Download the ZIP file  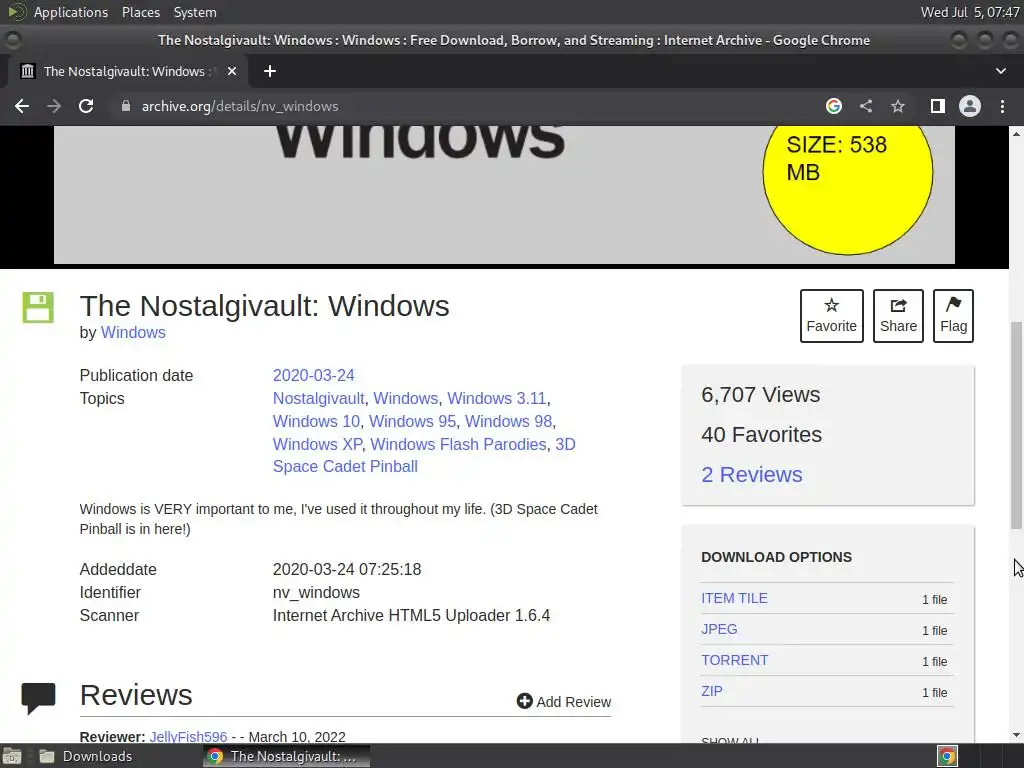[712, 691]
